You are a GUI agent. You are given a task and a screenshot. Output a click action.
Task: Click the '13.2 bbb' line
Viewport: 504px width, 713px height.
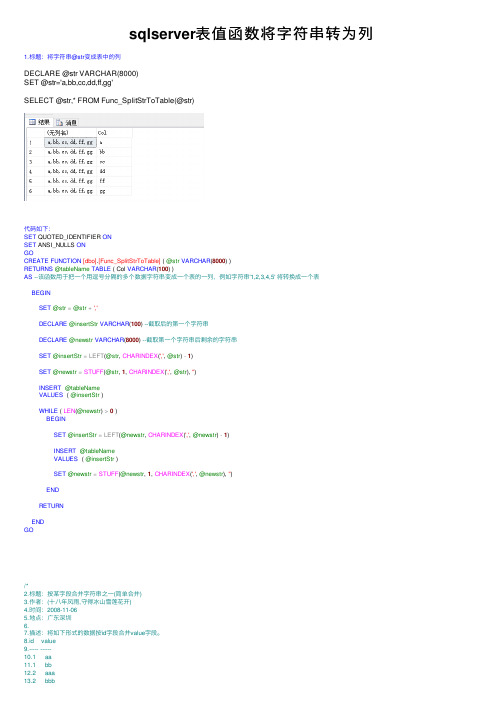[x=39, y=681]
